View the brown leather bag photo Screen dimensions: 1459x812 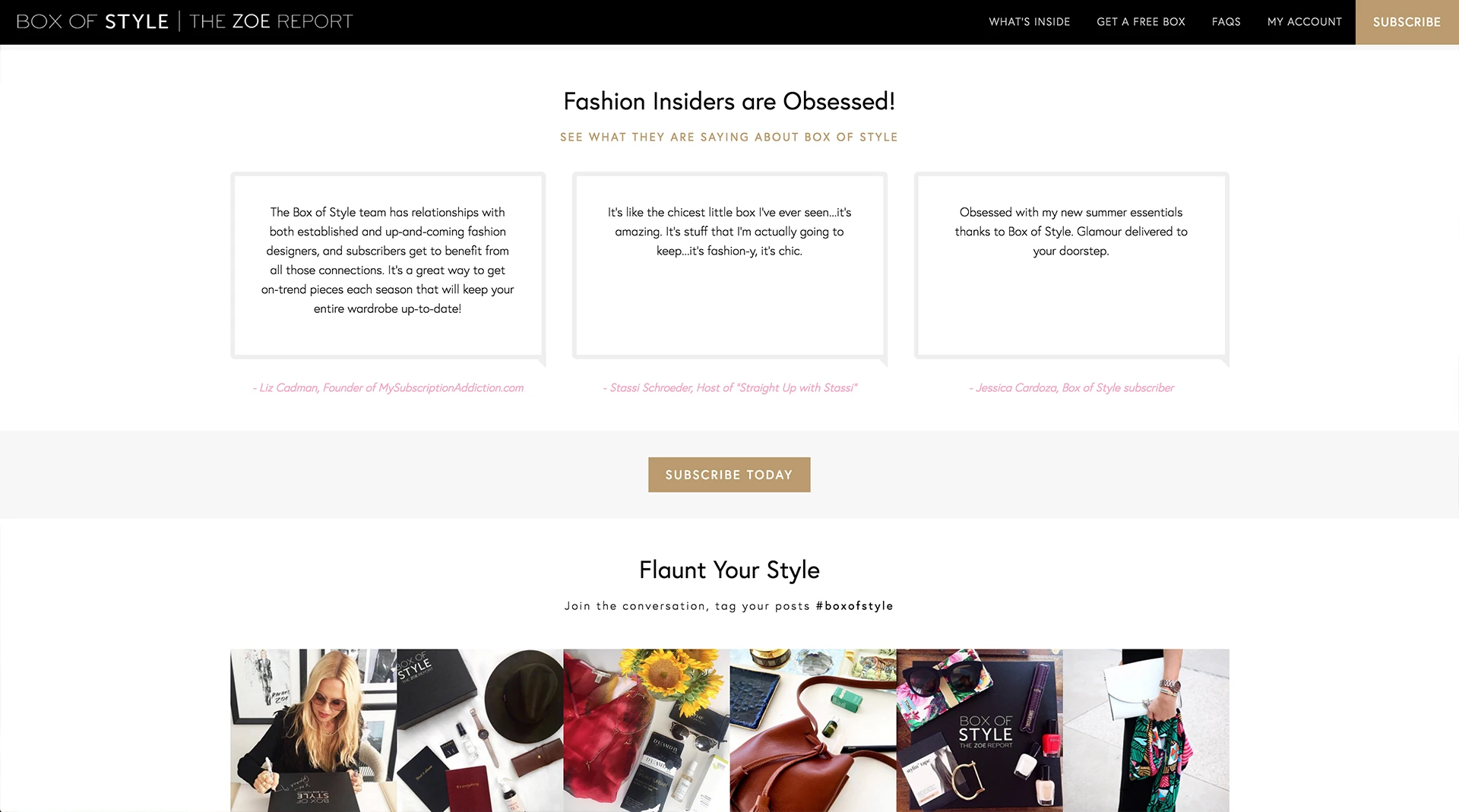(812, 730)
